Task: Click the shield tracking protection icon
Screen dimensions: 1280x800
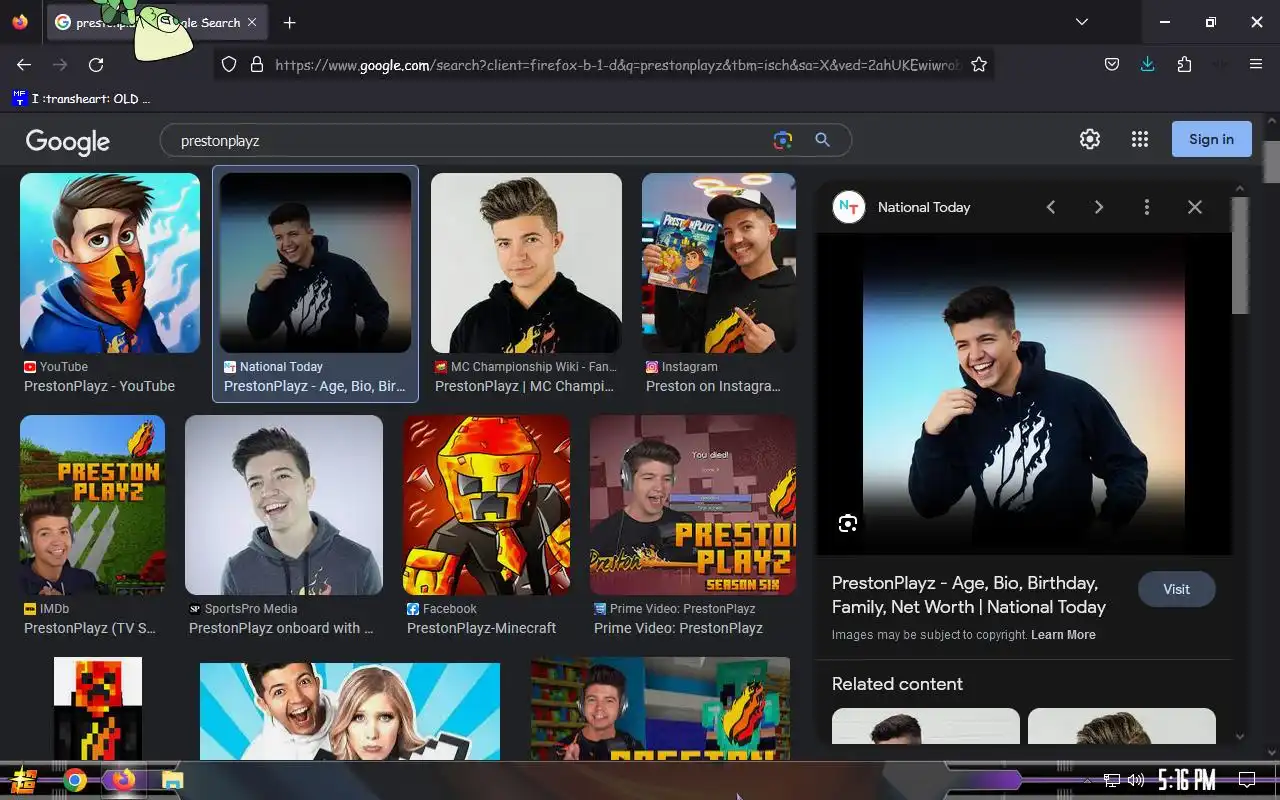Action: point(229,64)
